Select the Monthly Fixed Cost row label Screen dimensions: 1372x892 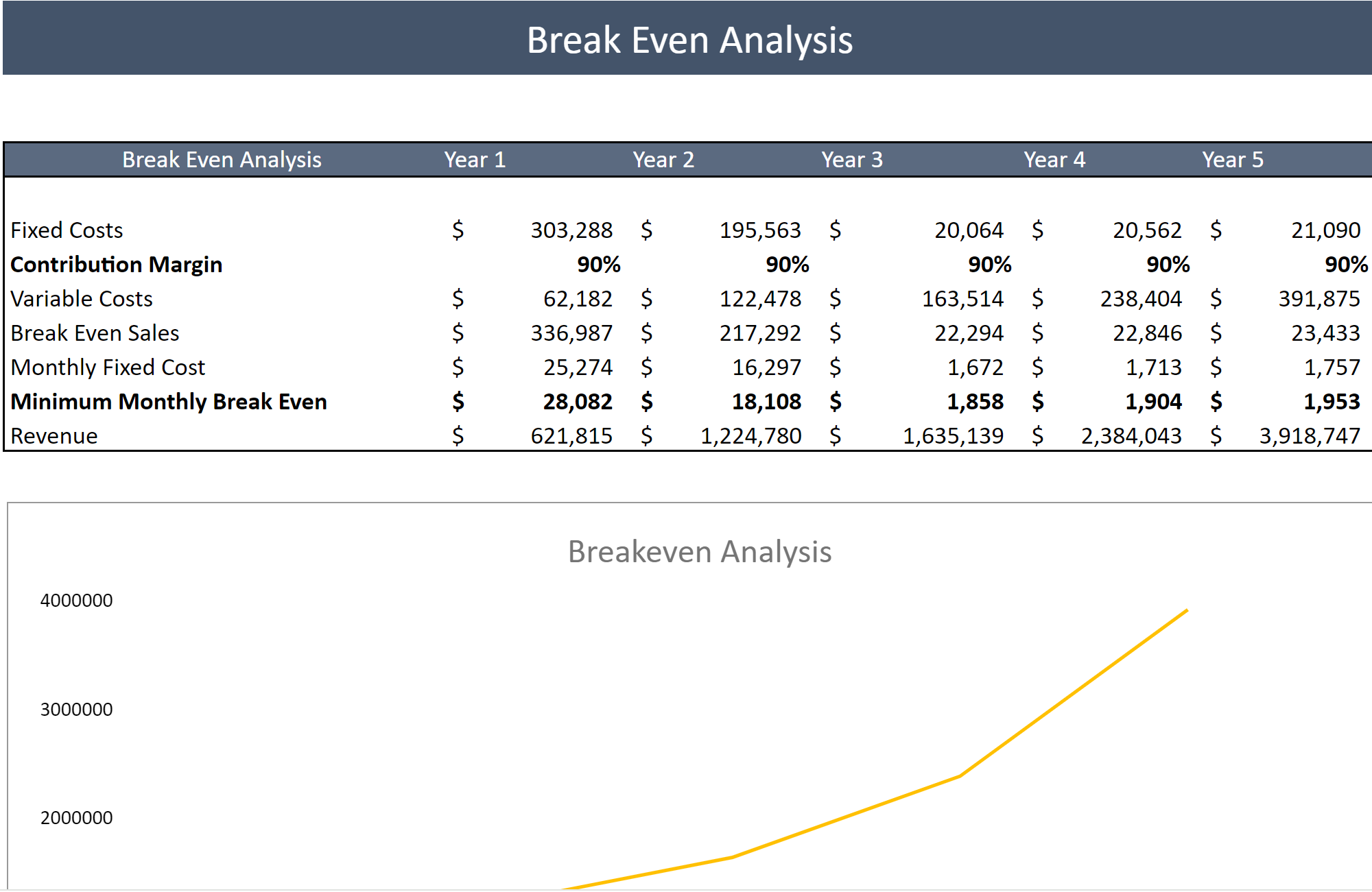click(x=108, y=367)
